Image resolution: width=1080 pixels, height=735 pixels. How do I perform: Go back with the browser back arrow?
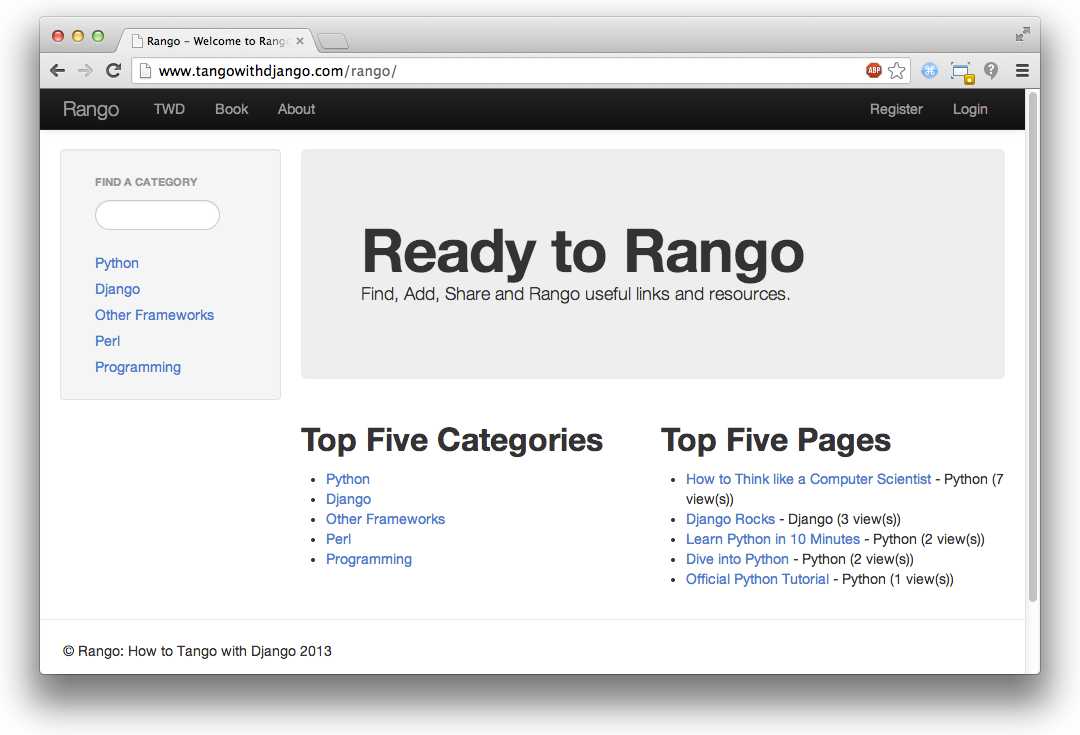pos(58,70)
